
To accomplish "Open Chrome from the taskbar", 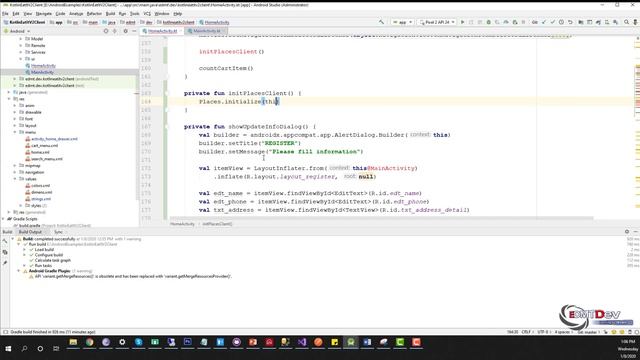I will (89, 342).
